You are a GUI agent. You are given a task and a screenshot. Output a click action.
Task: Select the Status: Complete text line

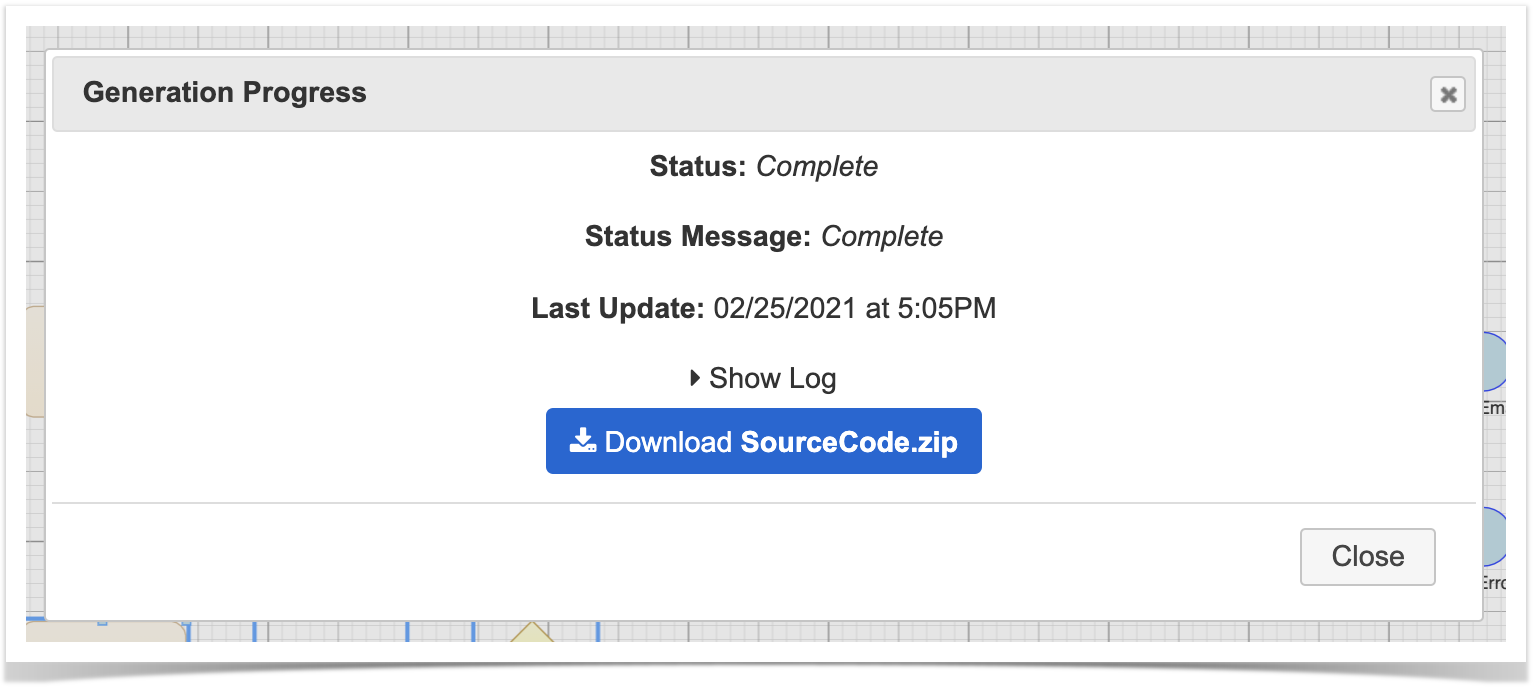[x=763, y=166]
